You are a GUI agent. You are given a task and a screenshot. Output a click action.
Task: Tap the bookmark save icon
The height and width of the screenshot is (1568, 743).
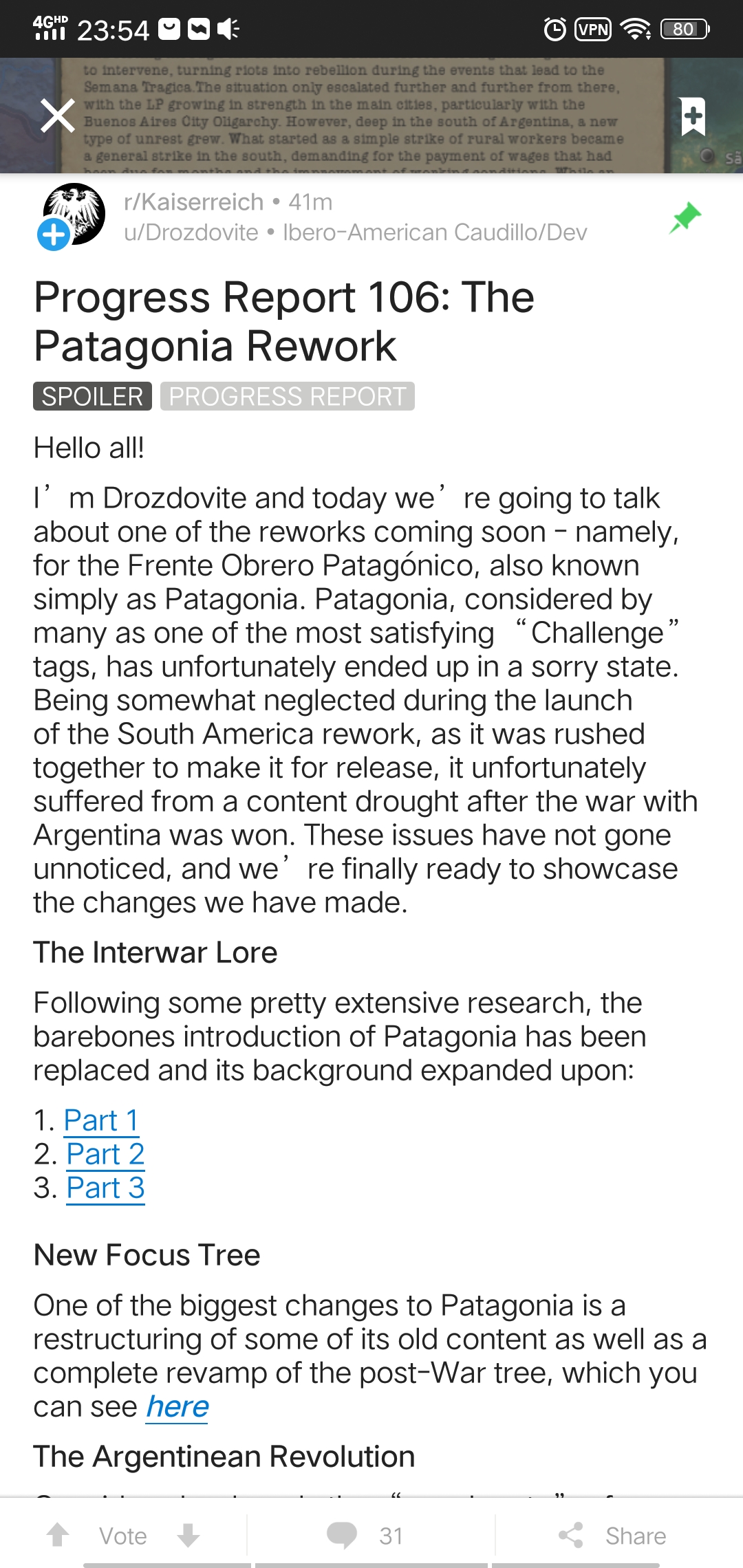click(x=693, y=116)
